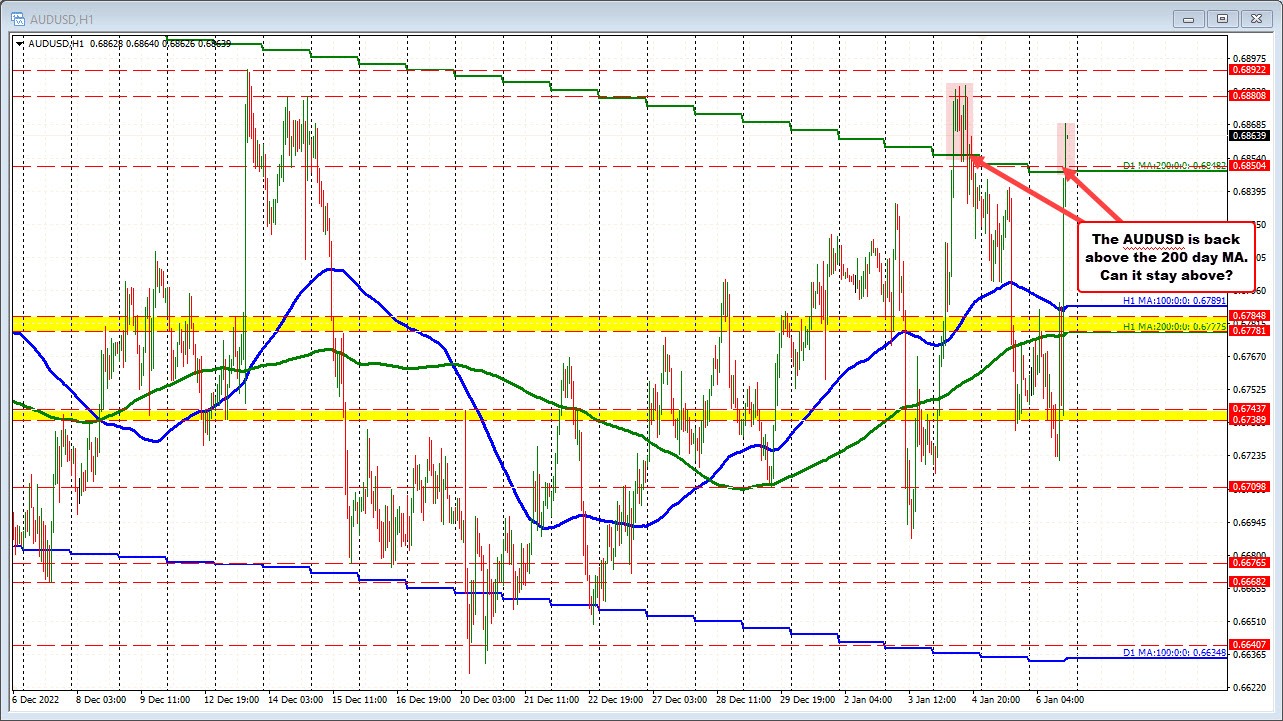Close the AUDUSD,H1 chart window
The width and height of the screenshot is (1283, 721).
1254,17
